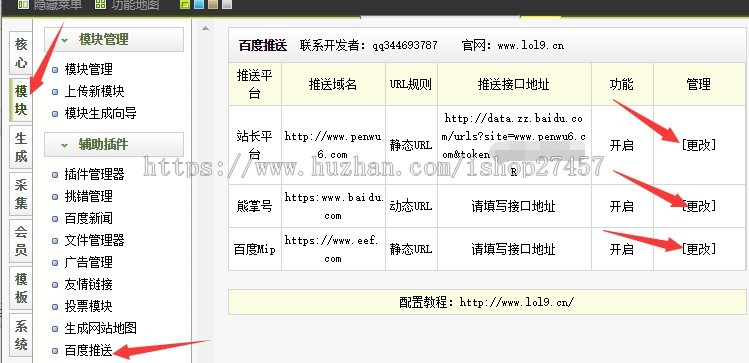Select the blue skin color square
This screenshot has height=363, width=749.
coord(200,5)
